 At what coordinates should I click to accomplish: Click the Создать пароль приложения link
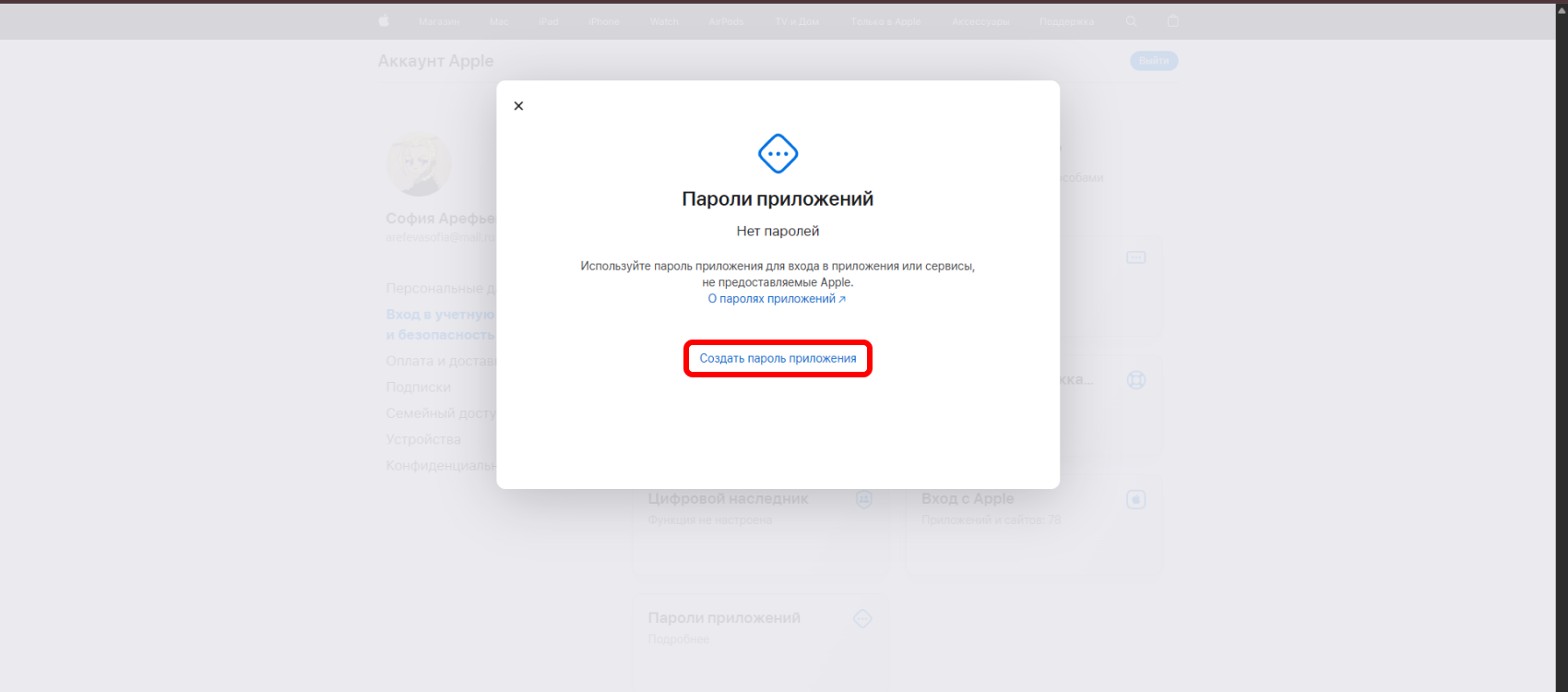tap(778, 358)
